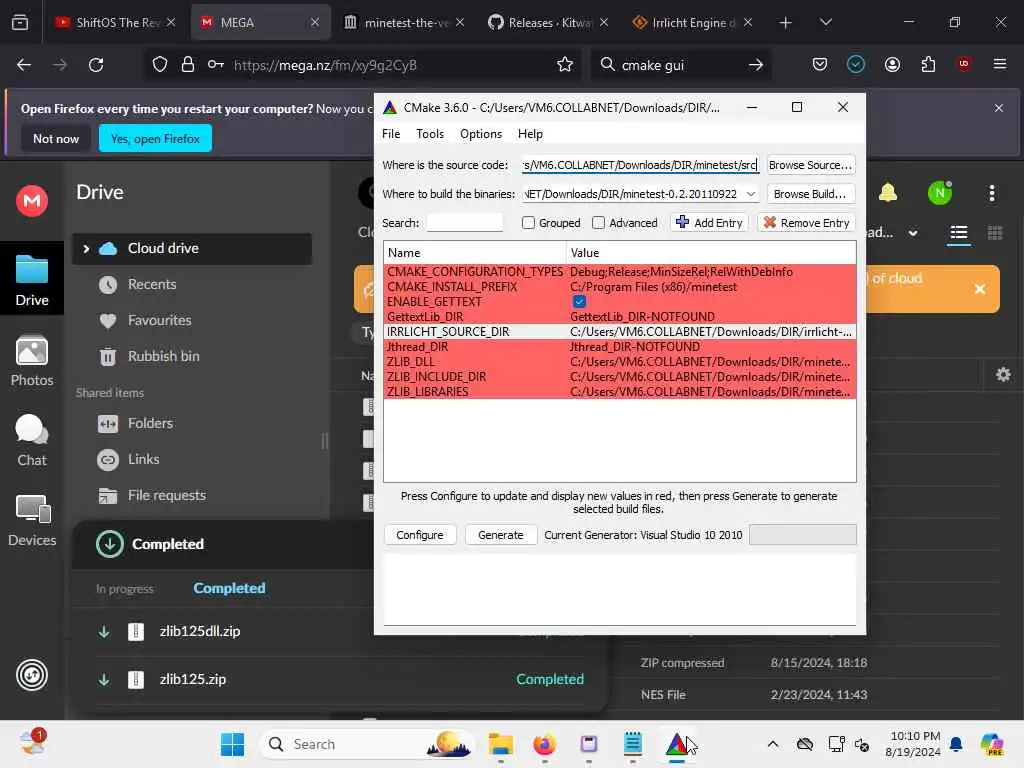Open File requests in MEGA

pos(167,495)
